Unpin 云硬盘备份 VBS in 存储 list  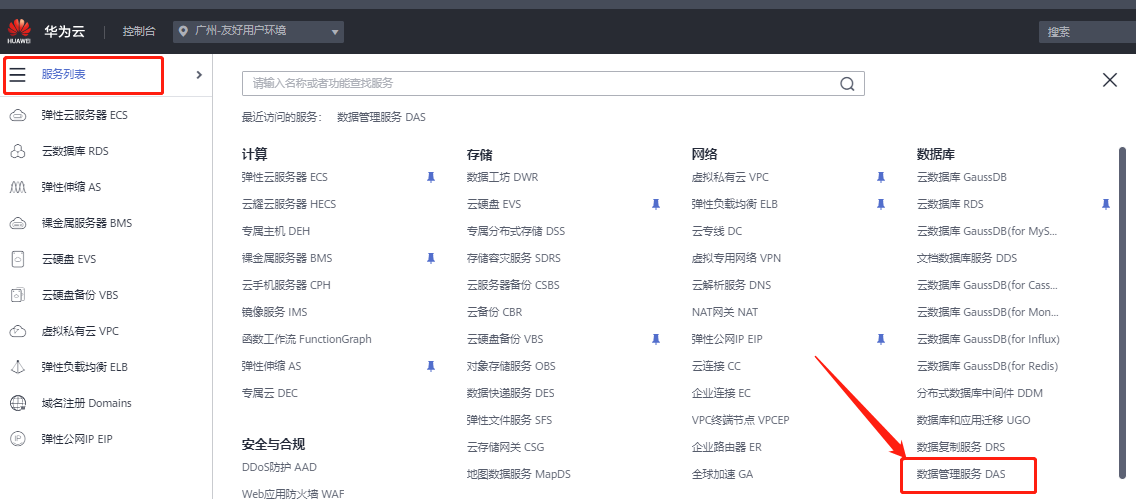click(656, 339)
